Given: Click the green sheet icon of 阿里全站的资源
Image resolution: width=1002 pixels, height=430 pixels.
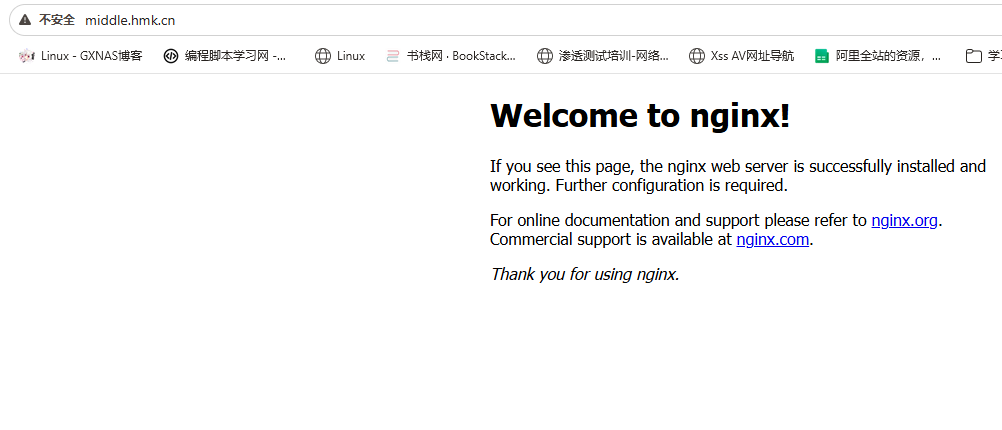Looking at the screenshot, I should click(x=822, y=56).
